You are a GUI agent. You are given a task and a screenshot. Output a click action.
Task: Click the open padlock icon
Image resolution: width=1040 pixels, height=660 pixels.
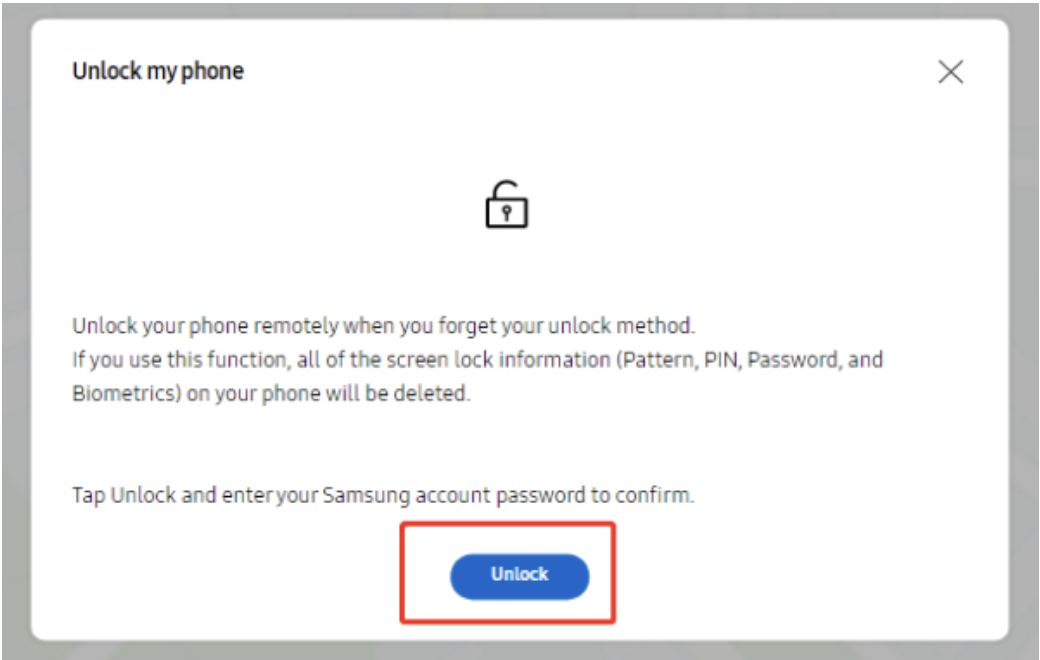pos(506,205)
